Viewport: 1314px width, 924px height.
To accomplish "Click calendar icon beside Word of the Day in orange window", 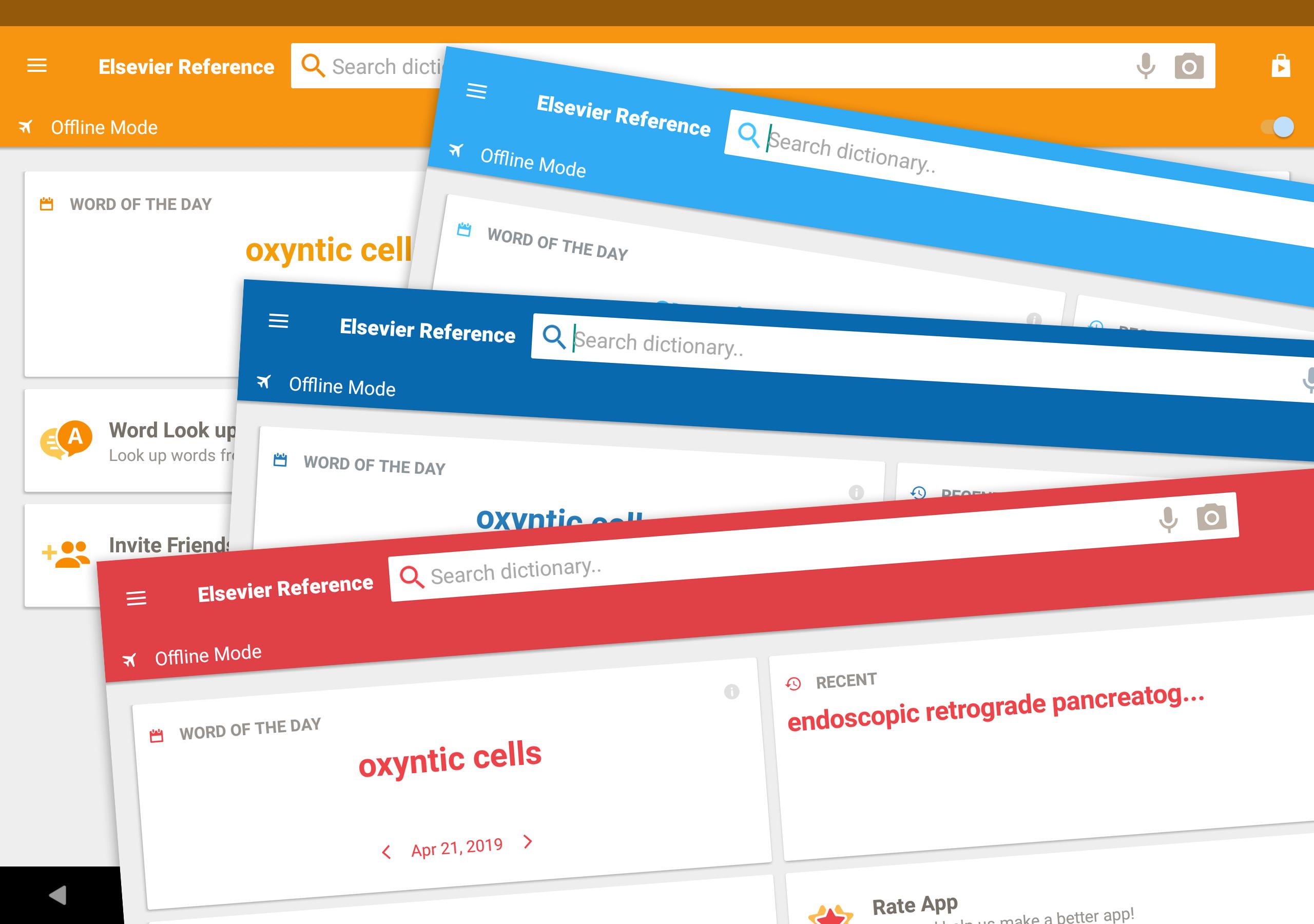I will tap(46, 204).
